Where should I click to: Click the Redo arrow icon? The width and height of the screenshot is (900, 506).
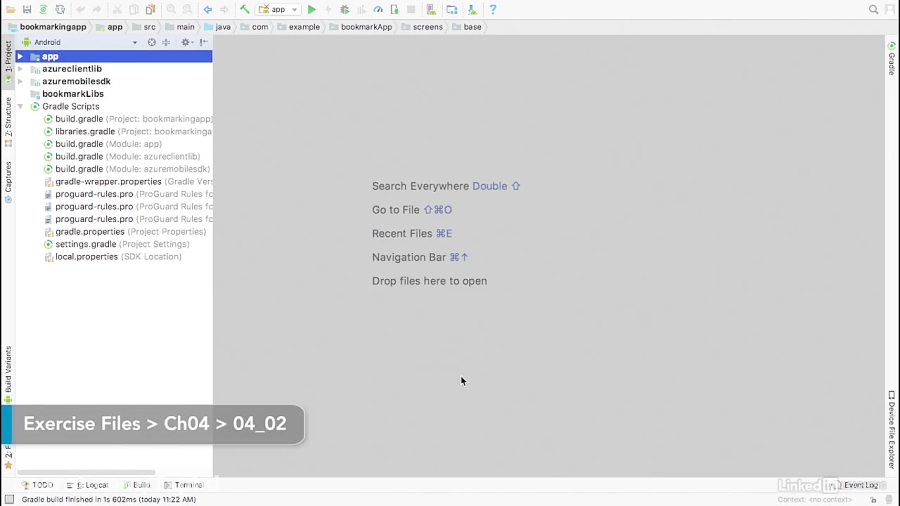96,10
